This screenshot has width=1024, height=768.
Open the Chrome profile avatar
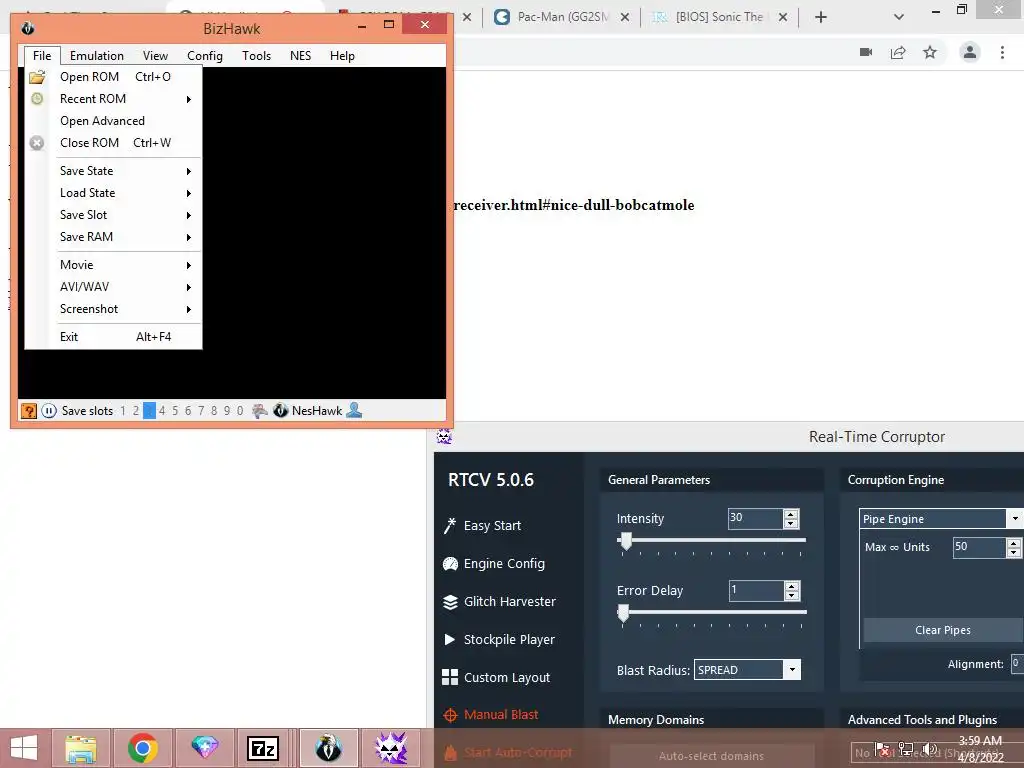pyautogui.click(x=970, y=52)
